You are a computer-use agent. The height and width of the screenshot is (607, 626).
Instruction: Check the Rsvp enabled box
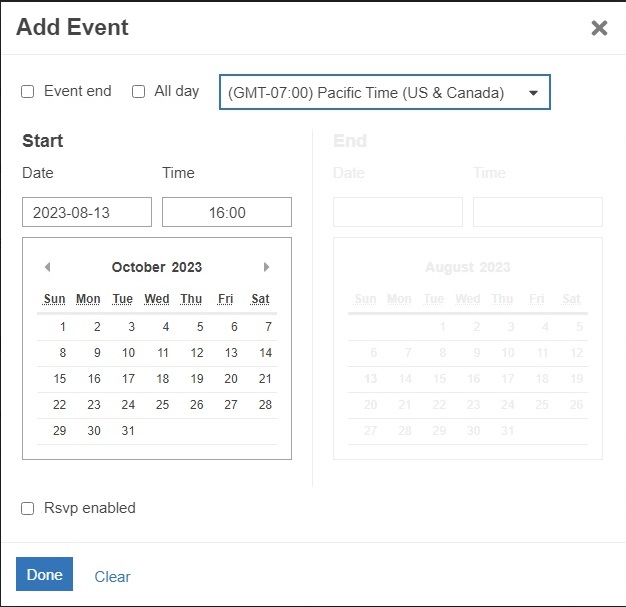[x=28, y=508]
